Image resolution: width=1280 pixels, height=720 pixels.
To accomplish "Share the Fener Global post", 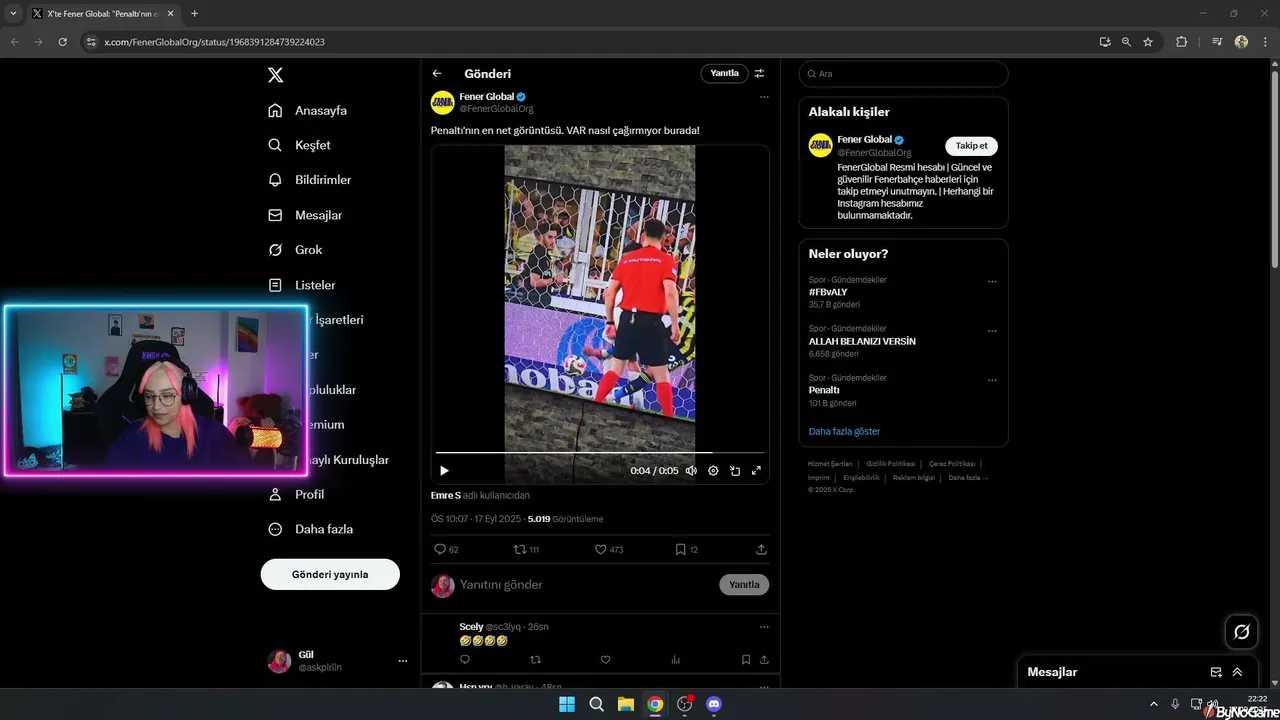I will click(x=761, y=549).
